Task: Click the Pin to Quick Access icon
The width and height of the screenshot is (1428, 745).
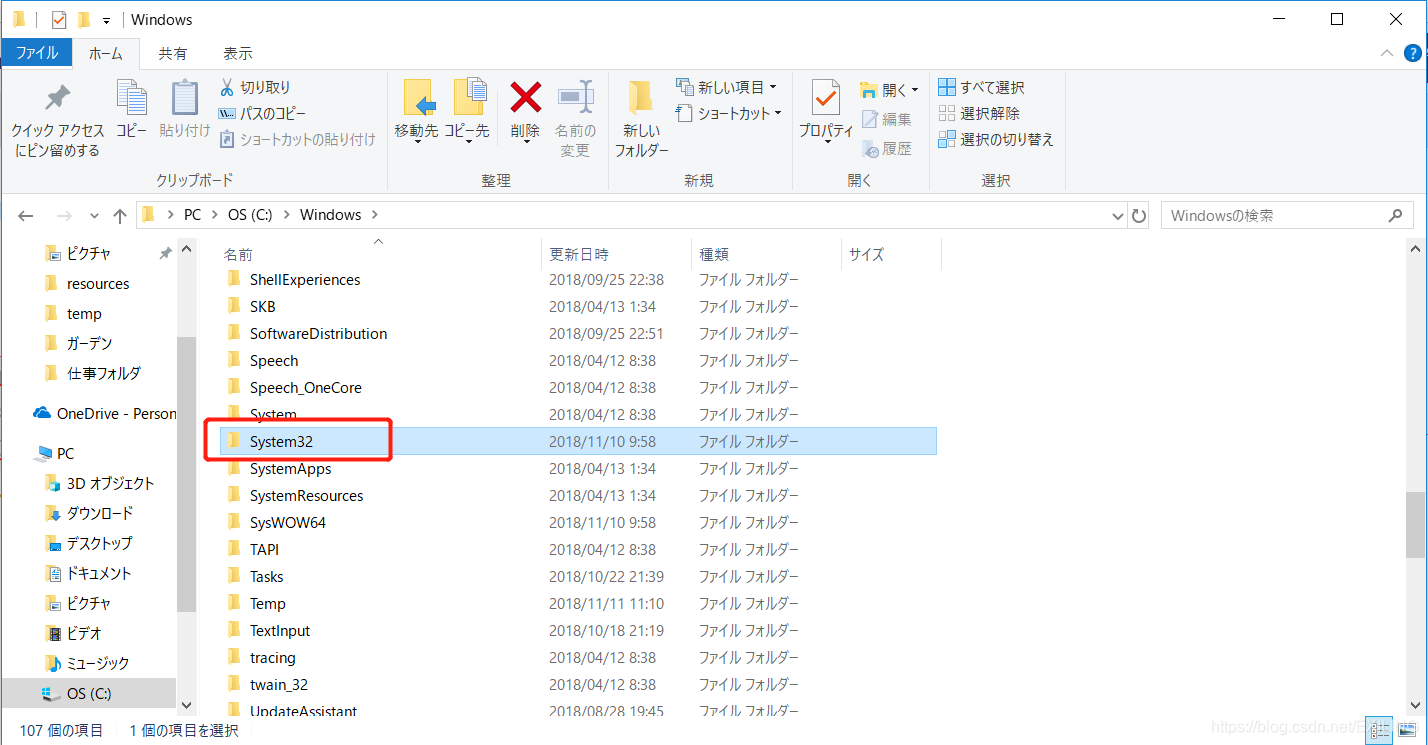Action: pos(57,98)
